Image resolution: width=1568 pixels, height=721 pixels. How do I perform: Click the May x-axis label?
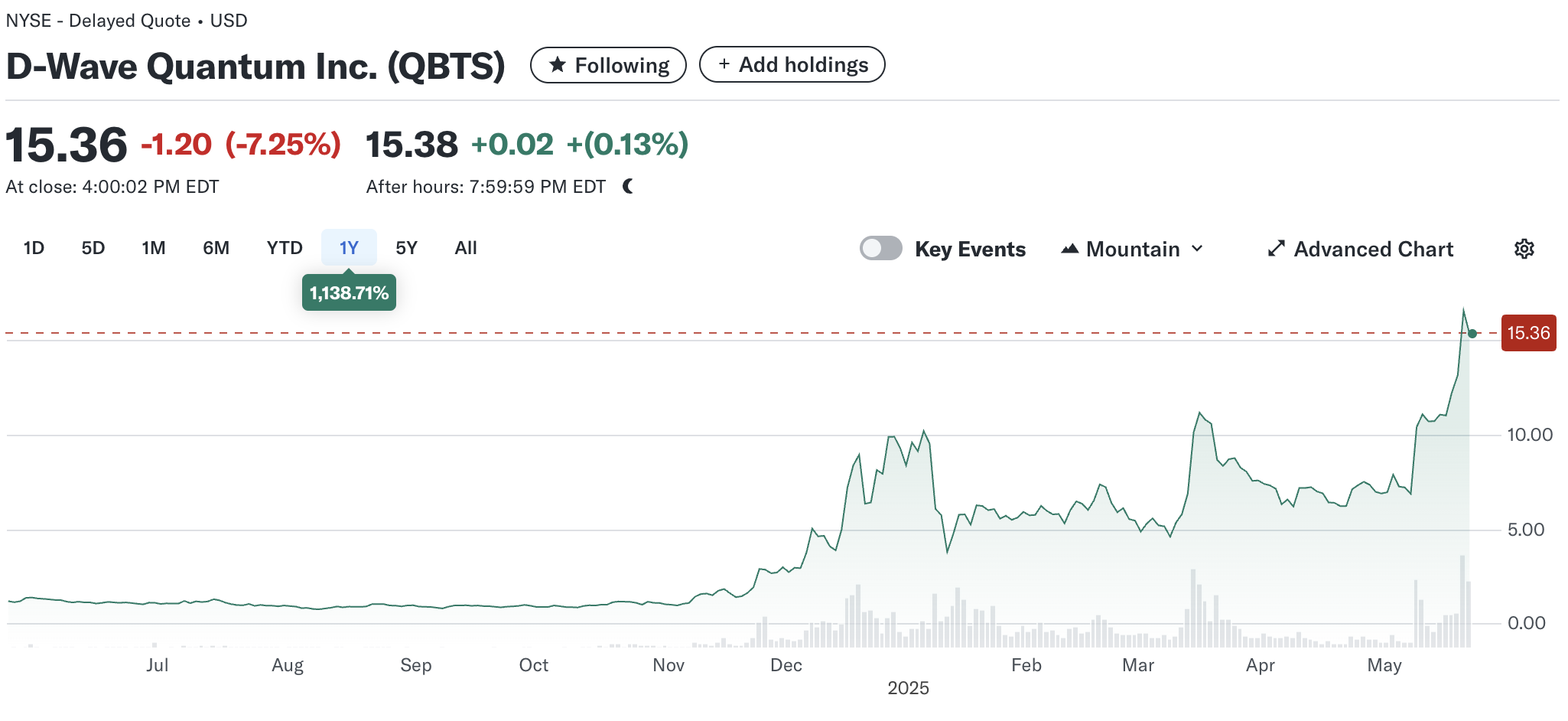tap(1384, 665)
